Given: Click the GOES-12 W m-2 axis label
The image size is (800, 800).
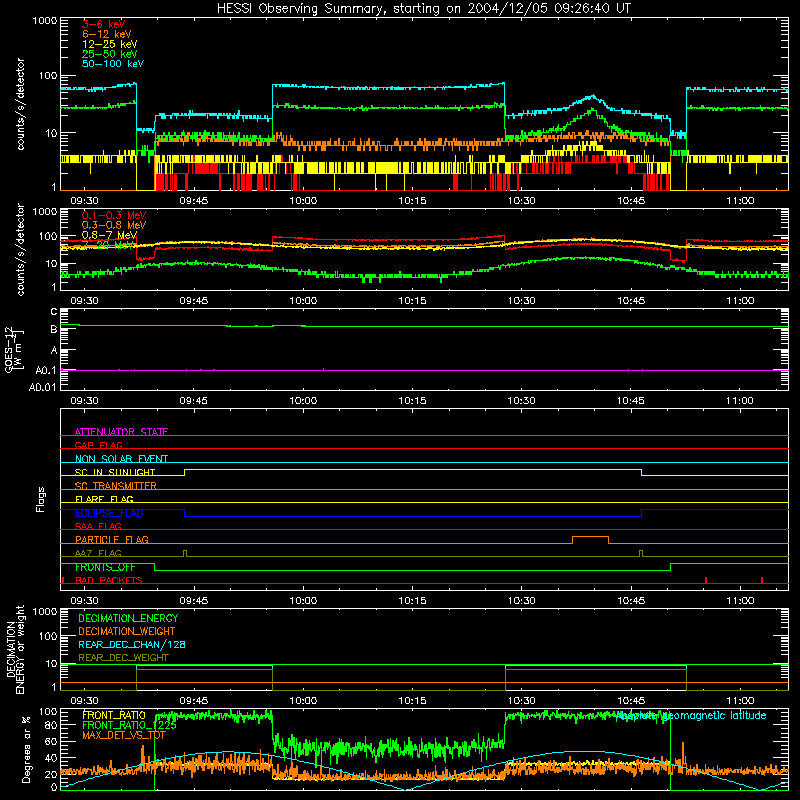Looking at the screenshot, I should pyautogui.click(x=13, y=349).
